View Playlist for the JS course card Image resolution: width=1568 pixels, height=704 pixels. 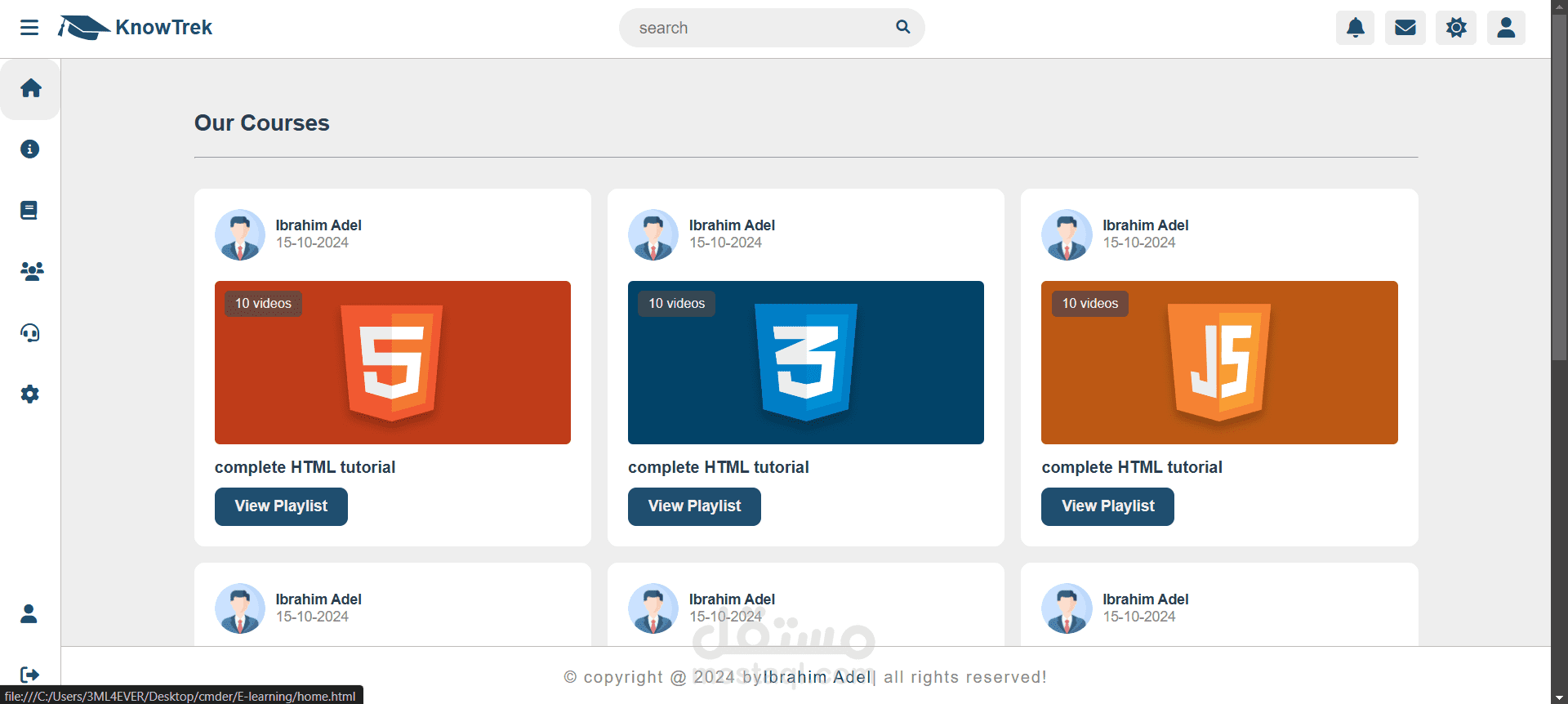pos(1107,506)
